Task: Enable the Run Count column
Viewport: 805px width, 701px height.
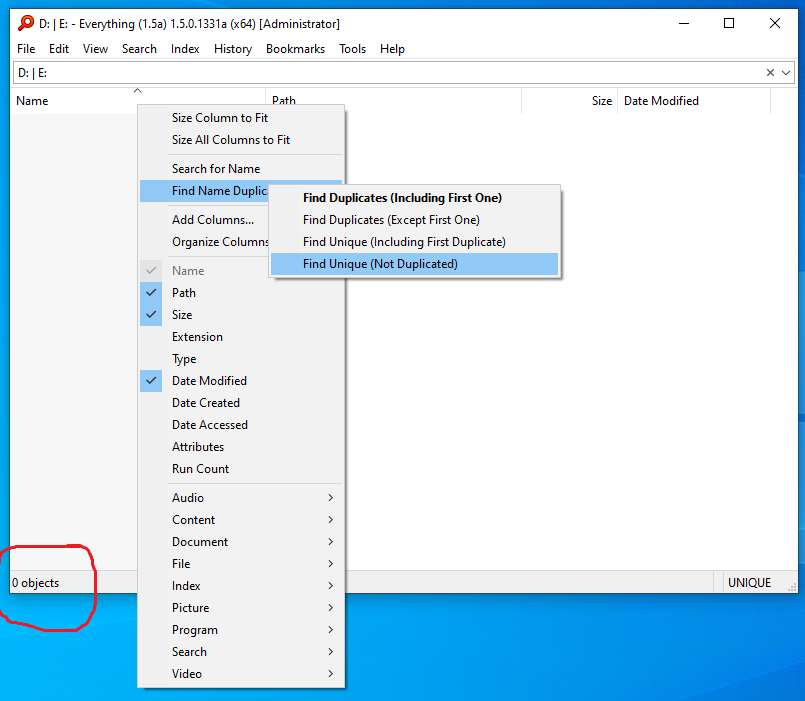Action: 241,469
